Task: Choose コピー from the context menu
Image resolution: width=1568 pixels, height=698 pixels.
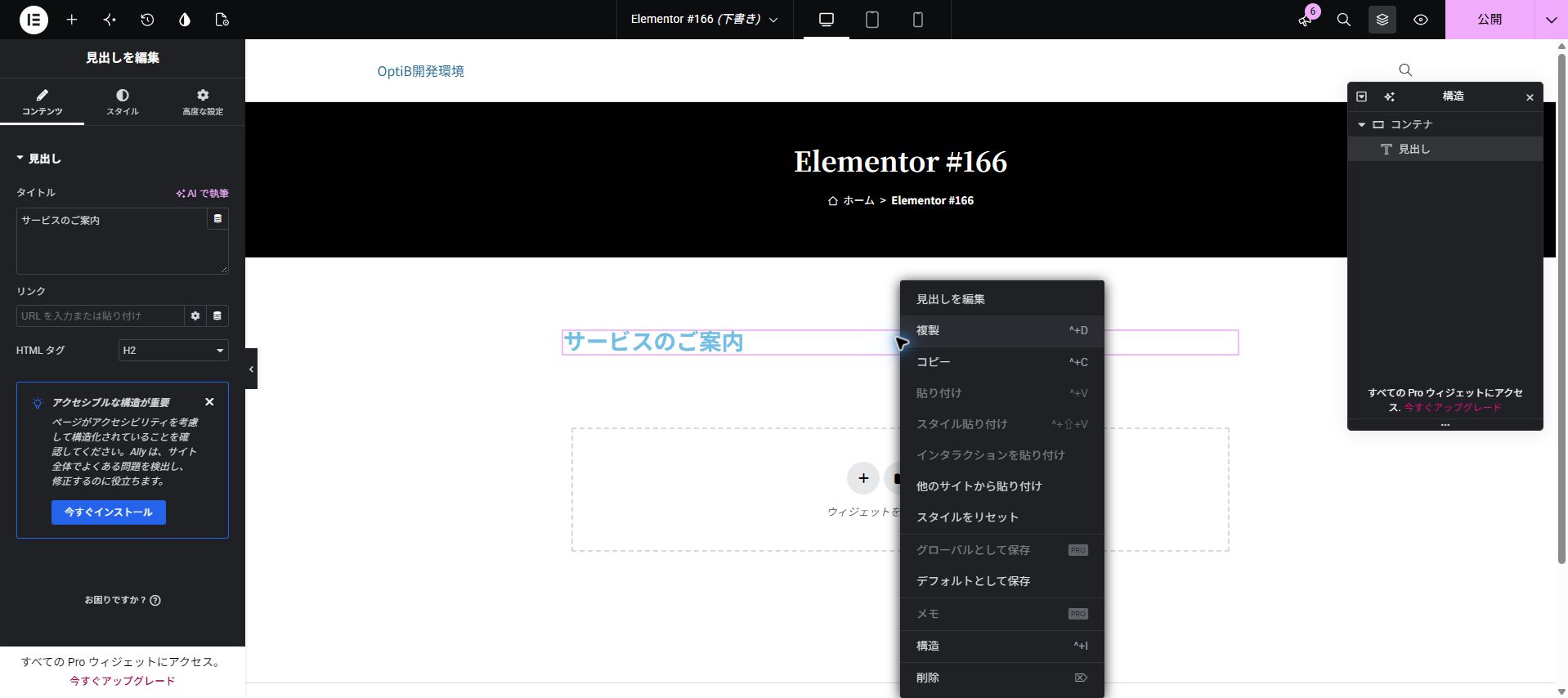Action: (1001, 362)
